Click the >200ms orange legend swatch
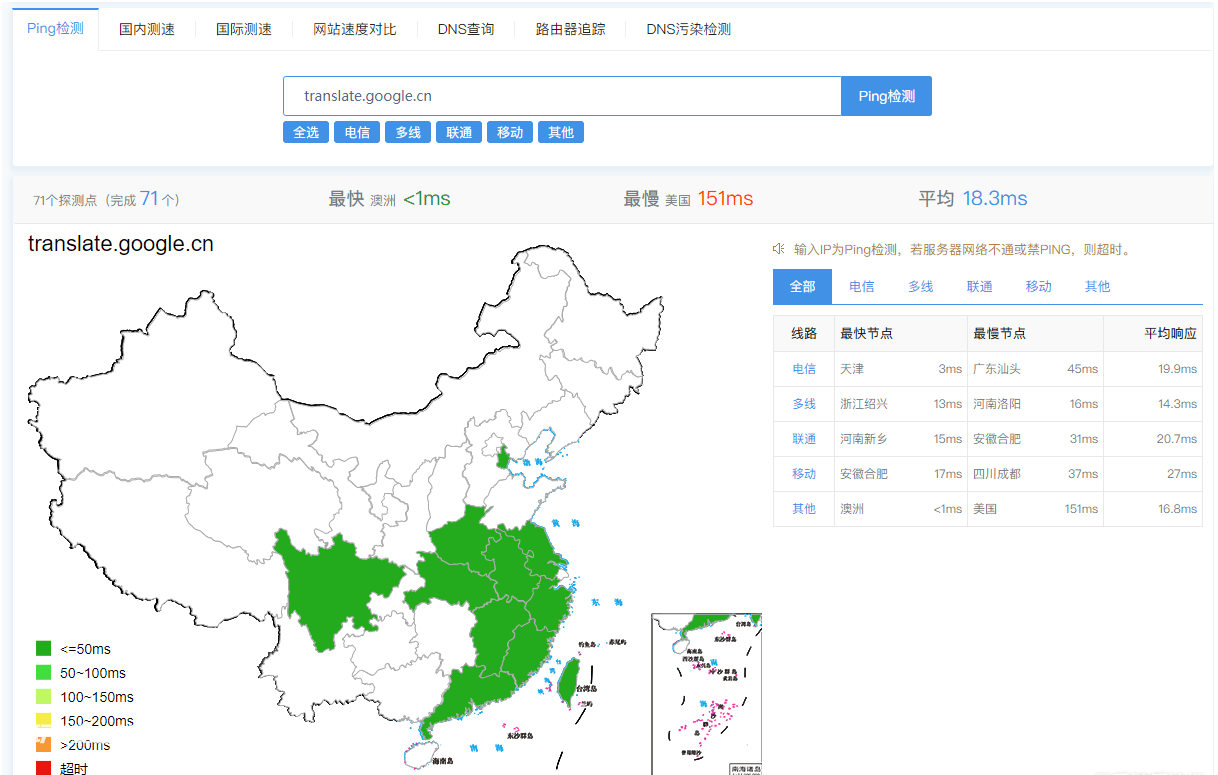1218x775 pixels. click(x=43, y=744)
